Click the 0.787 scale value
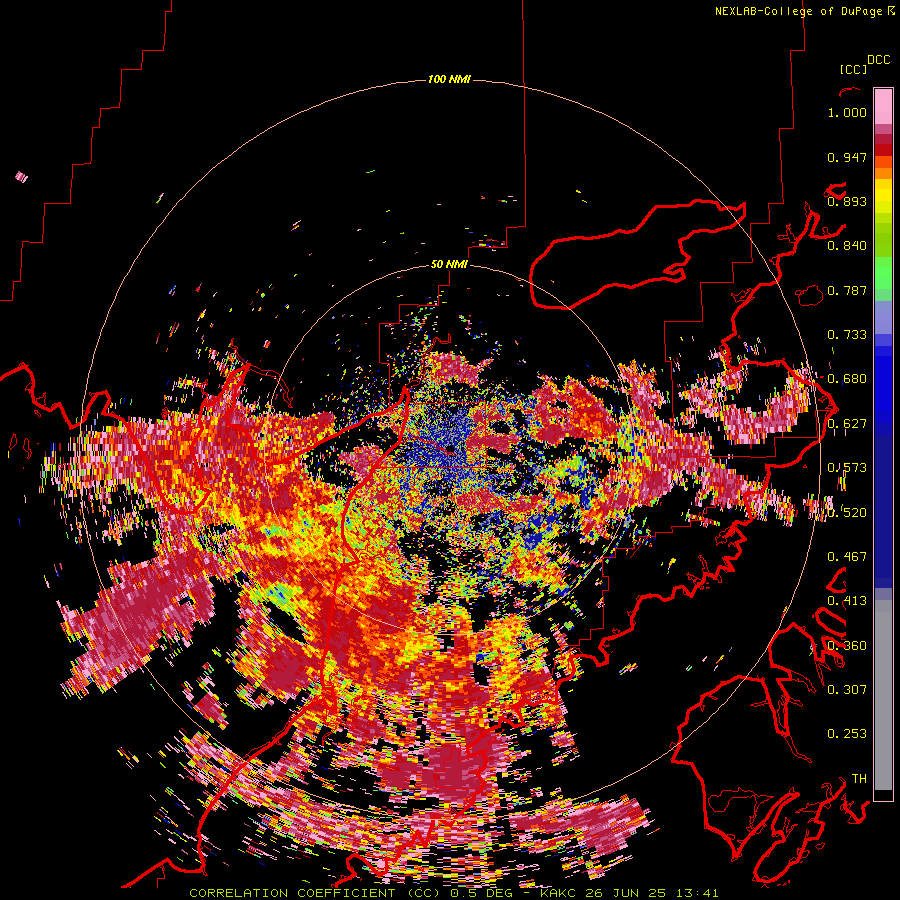 point(847,290)
